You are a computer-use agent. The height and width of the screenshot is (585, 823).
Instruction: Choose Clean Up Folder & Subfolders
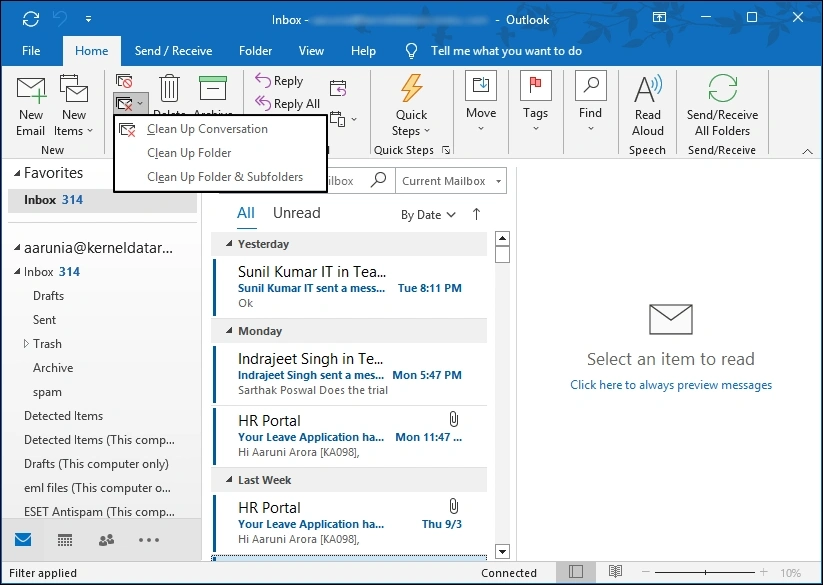220,177
